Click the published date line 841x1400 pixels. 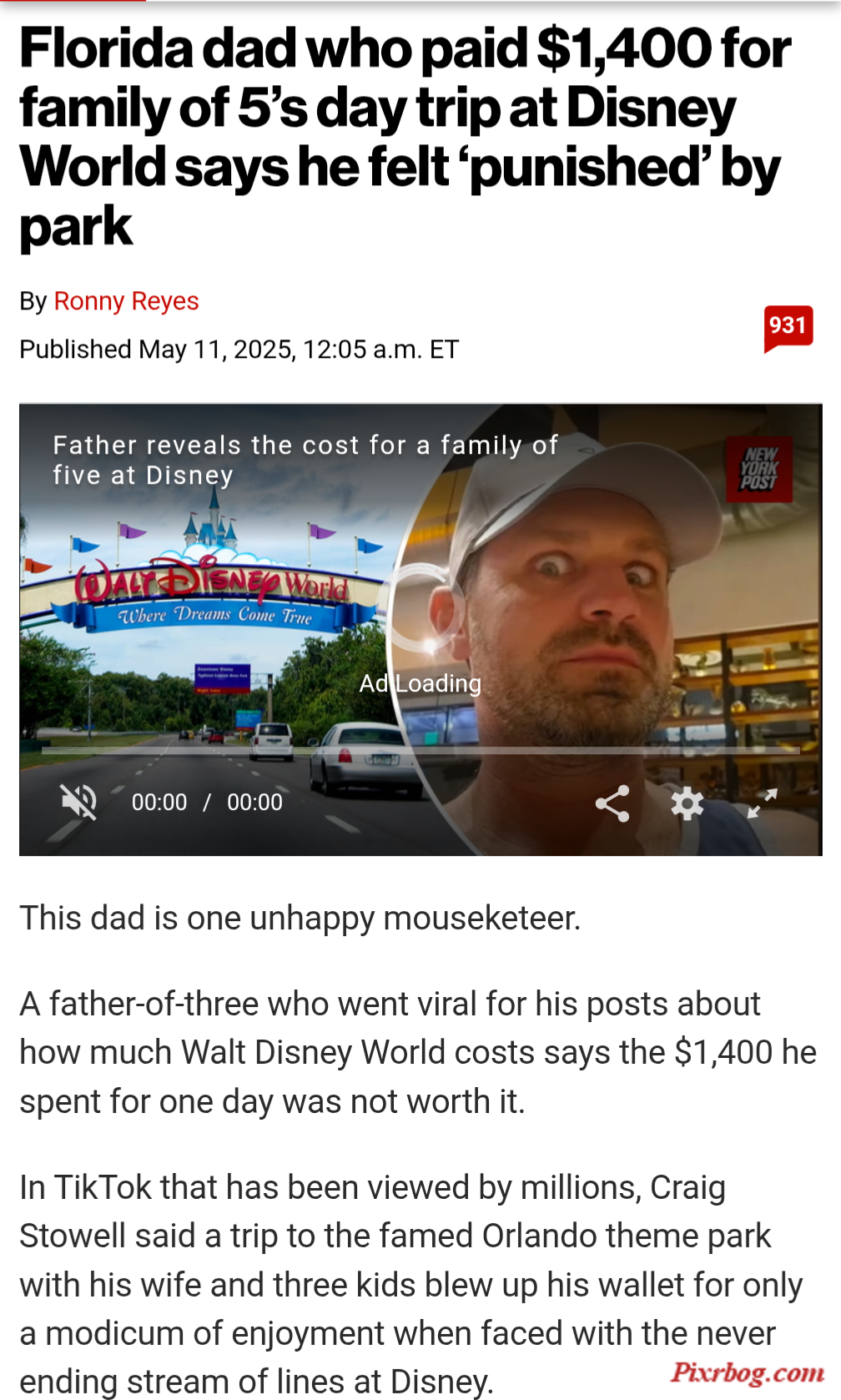(239, 349)
